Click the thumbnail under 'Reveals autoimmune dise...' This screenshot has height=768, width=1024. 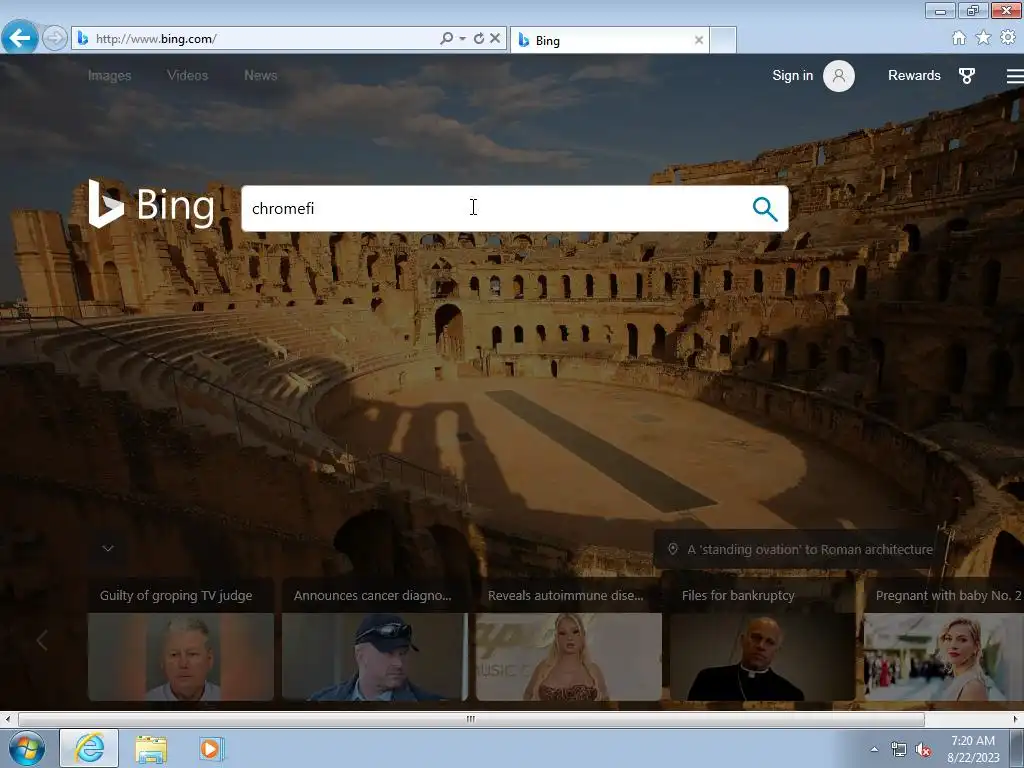[x=569, y=656]
